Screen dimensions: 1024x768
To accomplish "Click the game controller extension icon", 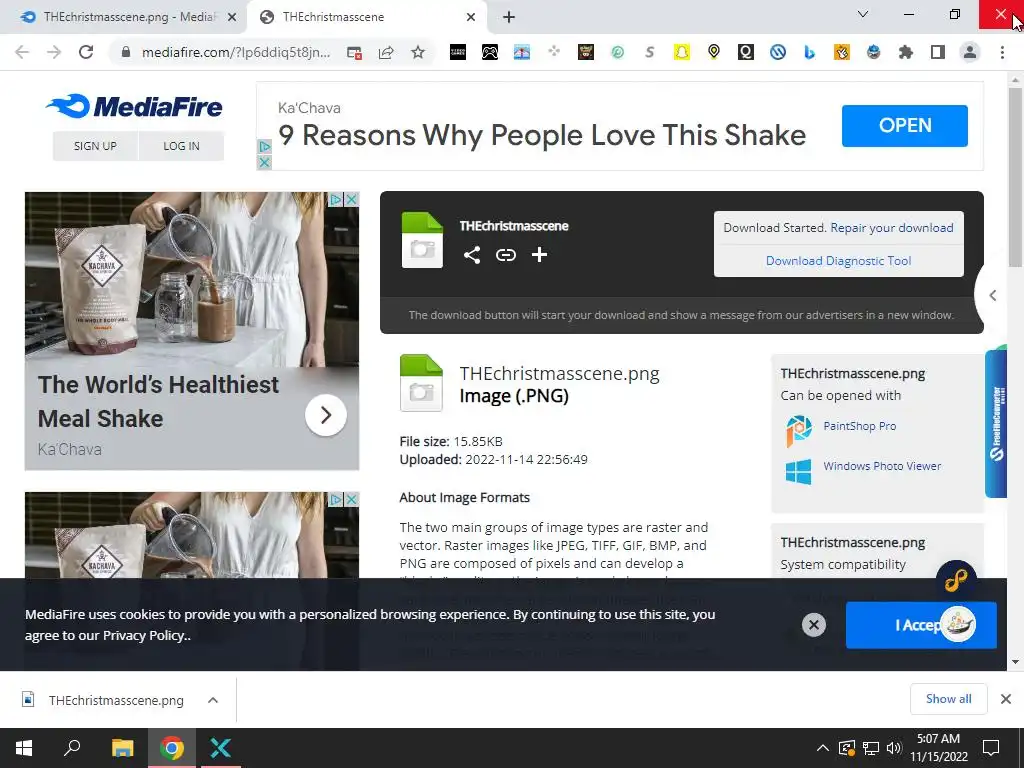I will [x=490, y=52].
